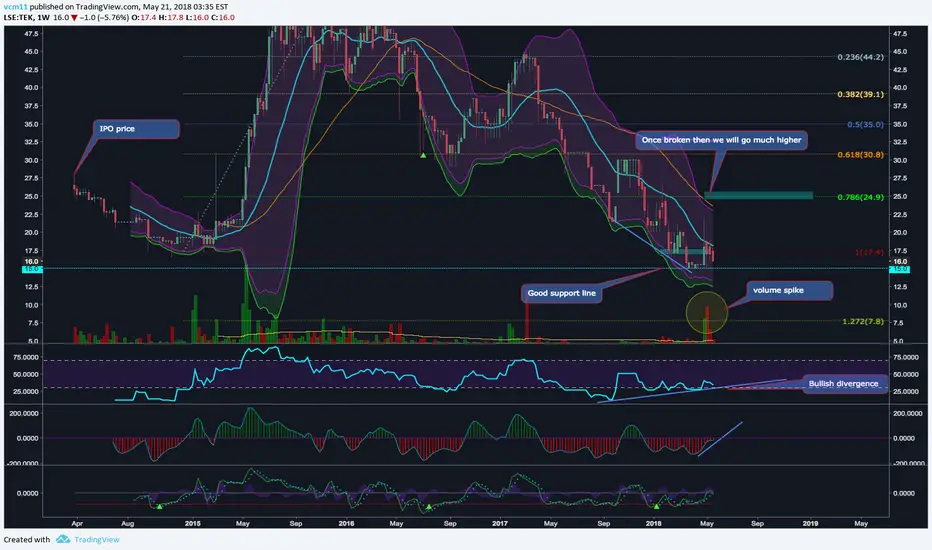Click the 'Created with' footer text
This screenshot has height=550, width=932.
point(27,539)
